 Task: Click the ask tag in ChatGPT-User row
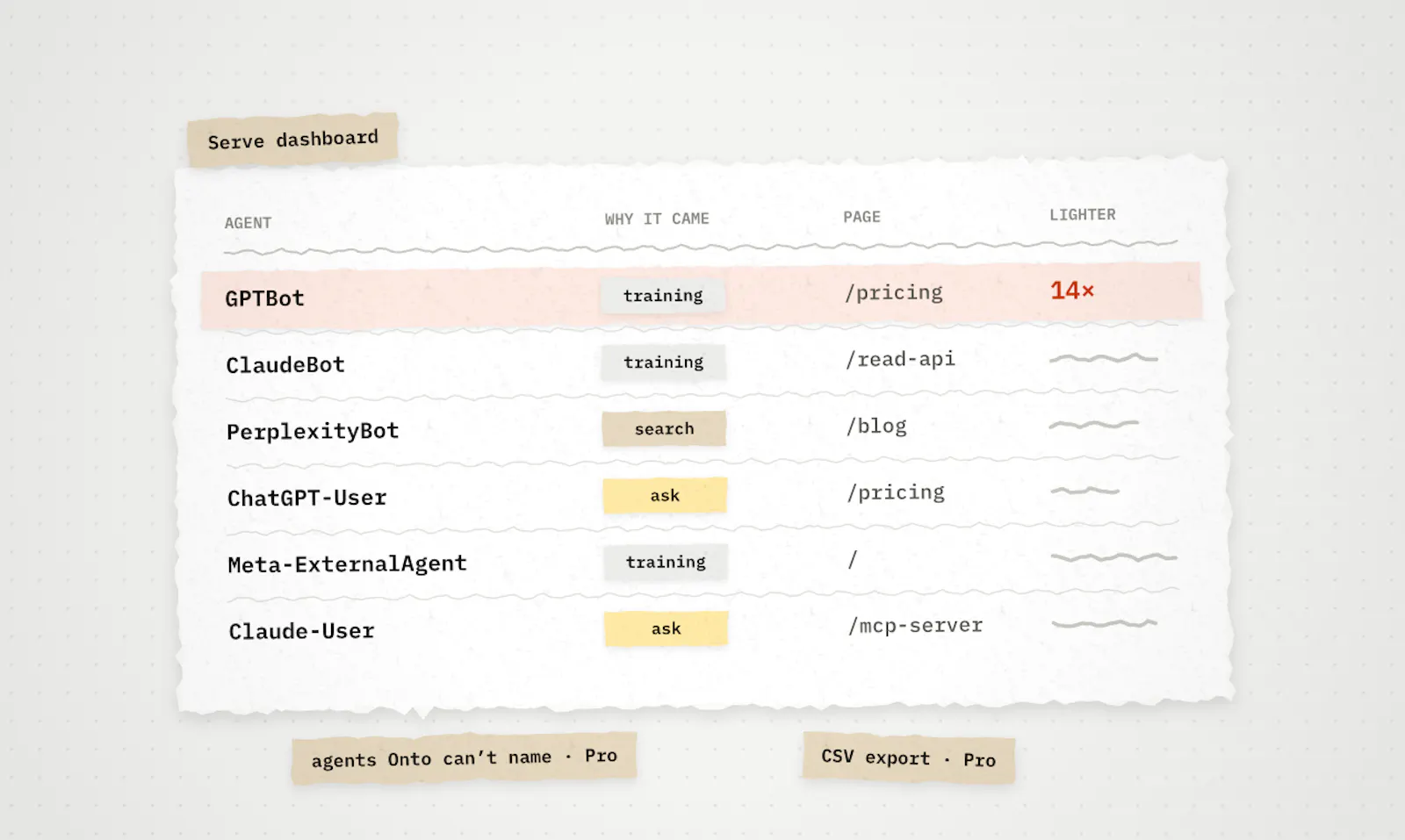pos(665,496)
